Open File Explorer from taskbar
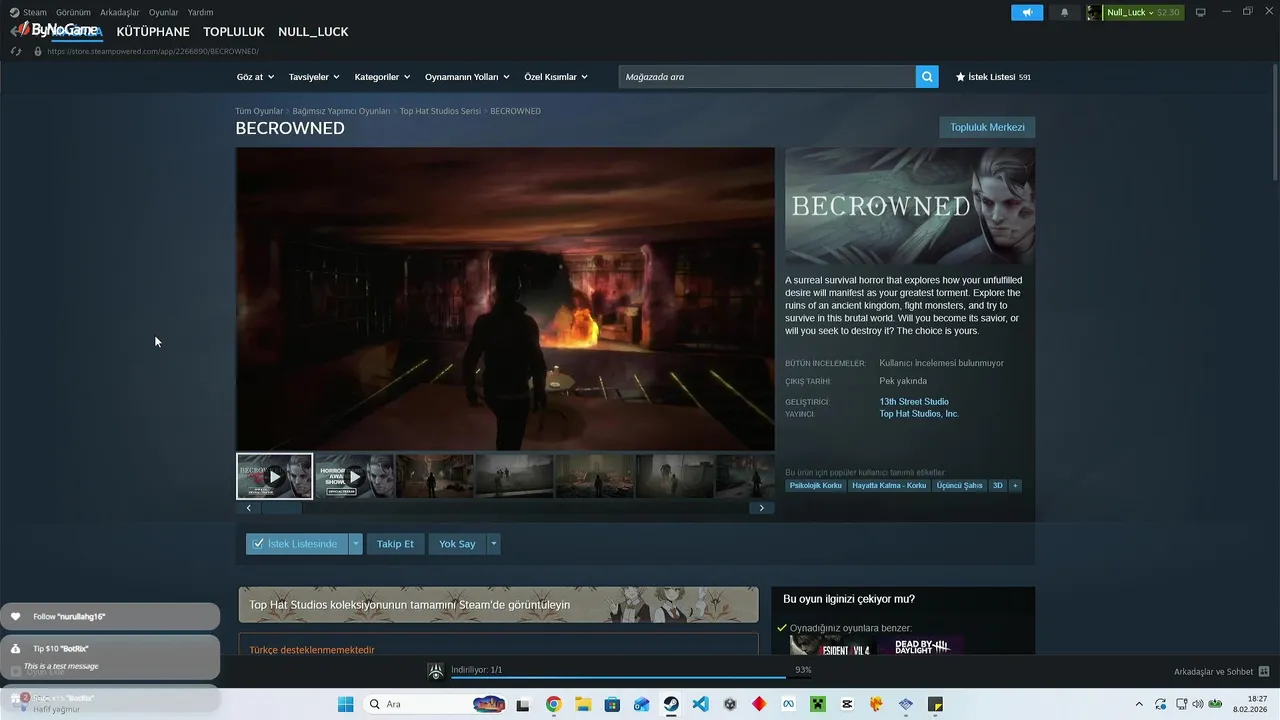Image resolution: width=1280 pixels, height=720 pixels. 582,704
